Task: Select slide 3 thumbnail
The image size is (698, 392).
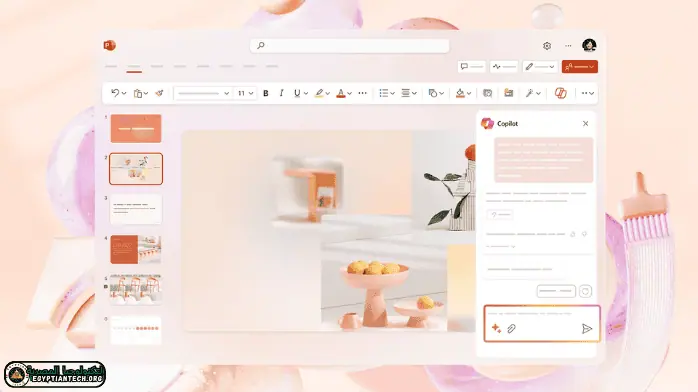Action: pos(136,209)
